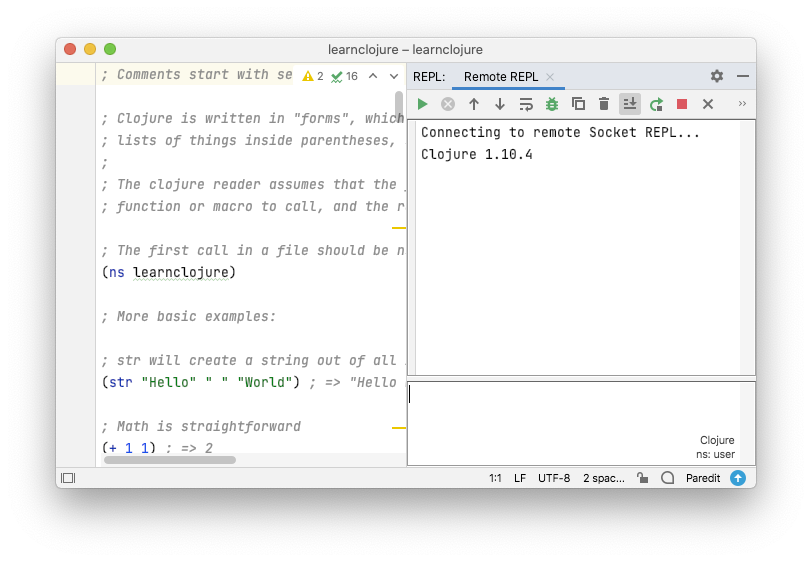This screenshot has width=812, height=562.
Task: Click the editor horizontal scrollbar thumb
Action: tap(170, 460)
